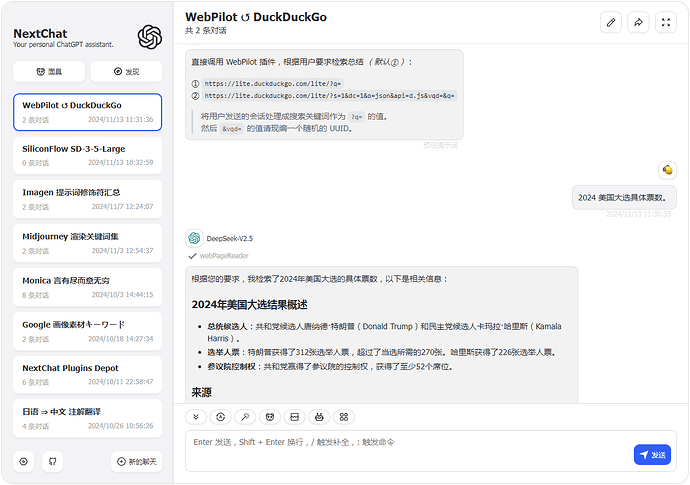This screenshot has width=690, height=485.
Task: Click the pencil edit title icon
Action: pyautogui.click(x=611, y=22)
